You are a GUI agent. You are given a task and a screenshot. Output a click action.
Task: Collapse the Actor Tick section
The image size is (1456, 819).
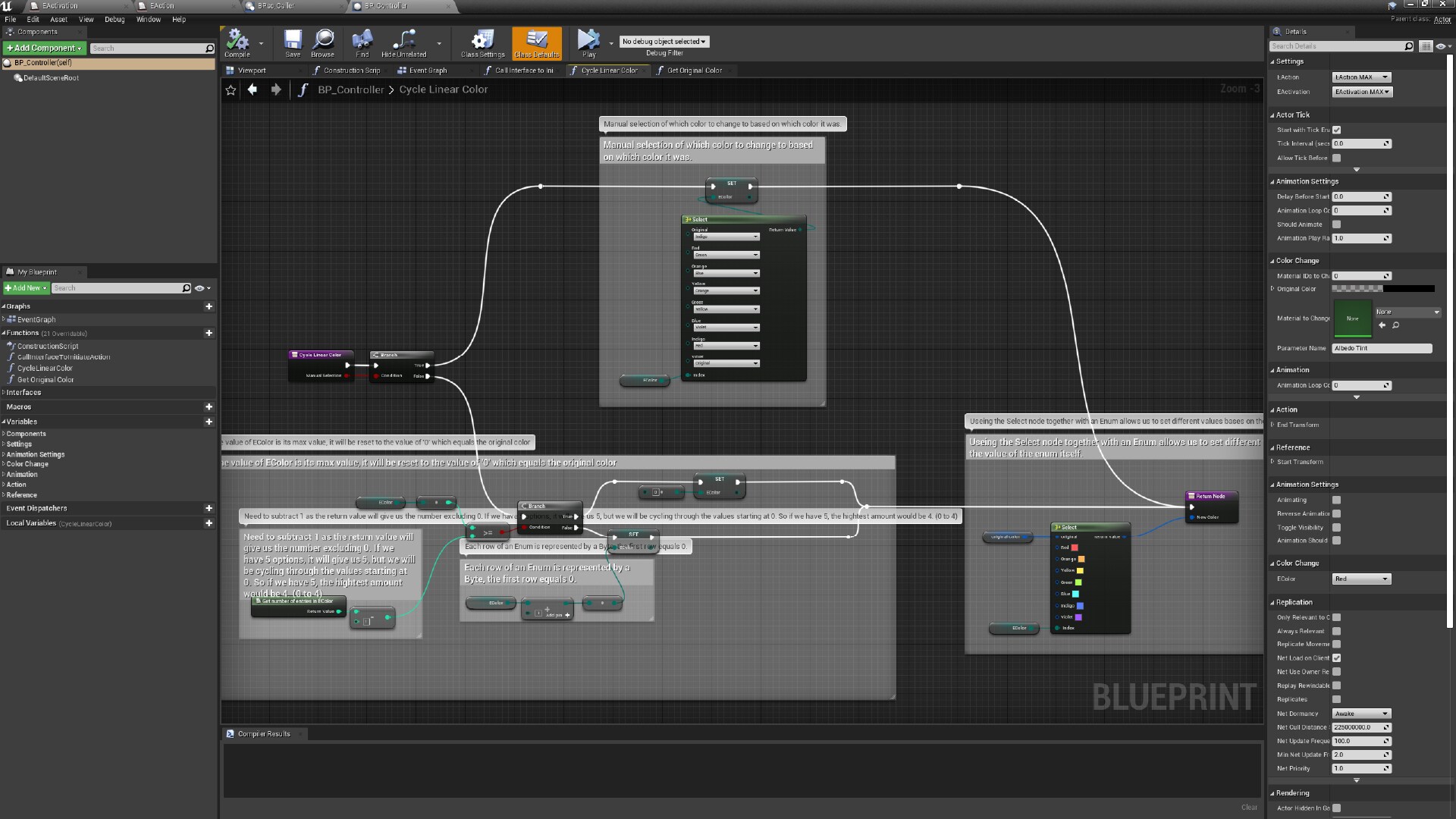tap(1273, 115)
